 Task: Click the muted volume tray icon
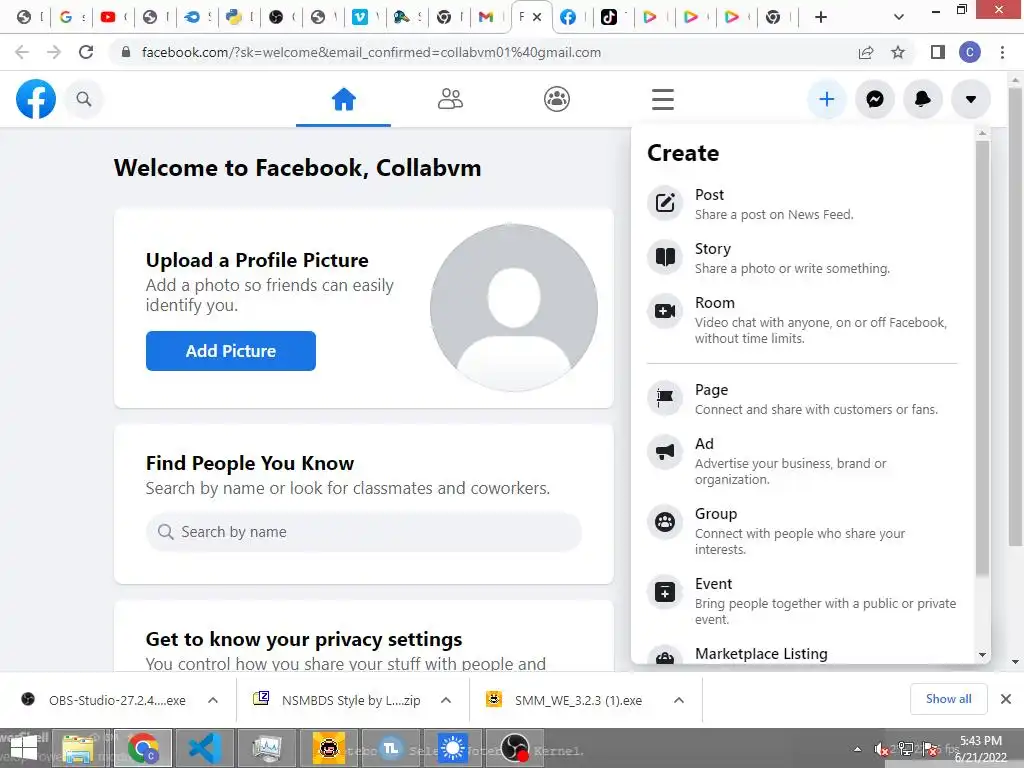tap(881, 749)
